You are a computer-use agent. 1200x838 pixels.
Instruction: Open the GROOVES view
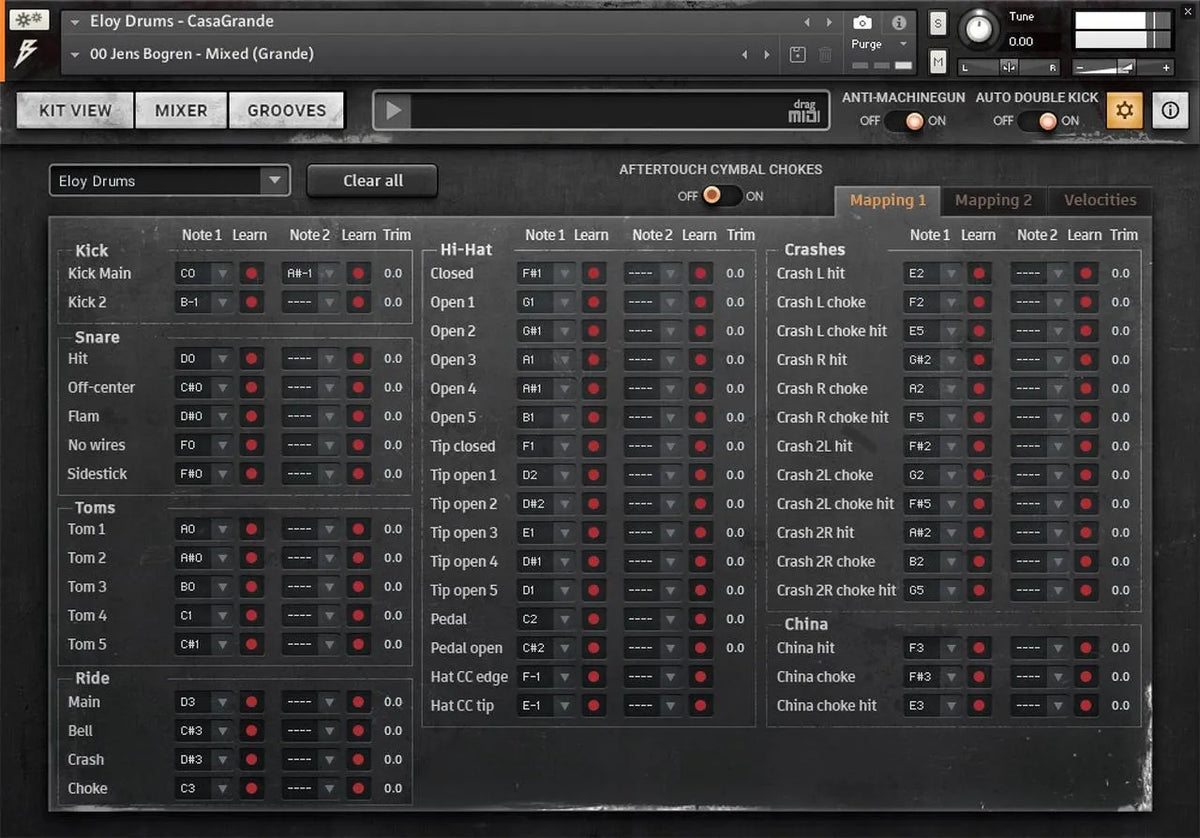[x=287, y=110]
